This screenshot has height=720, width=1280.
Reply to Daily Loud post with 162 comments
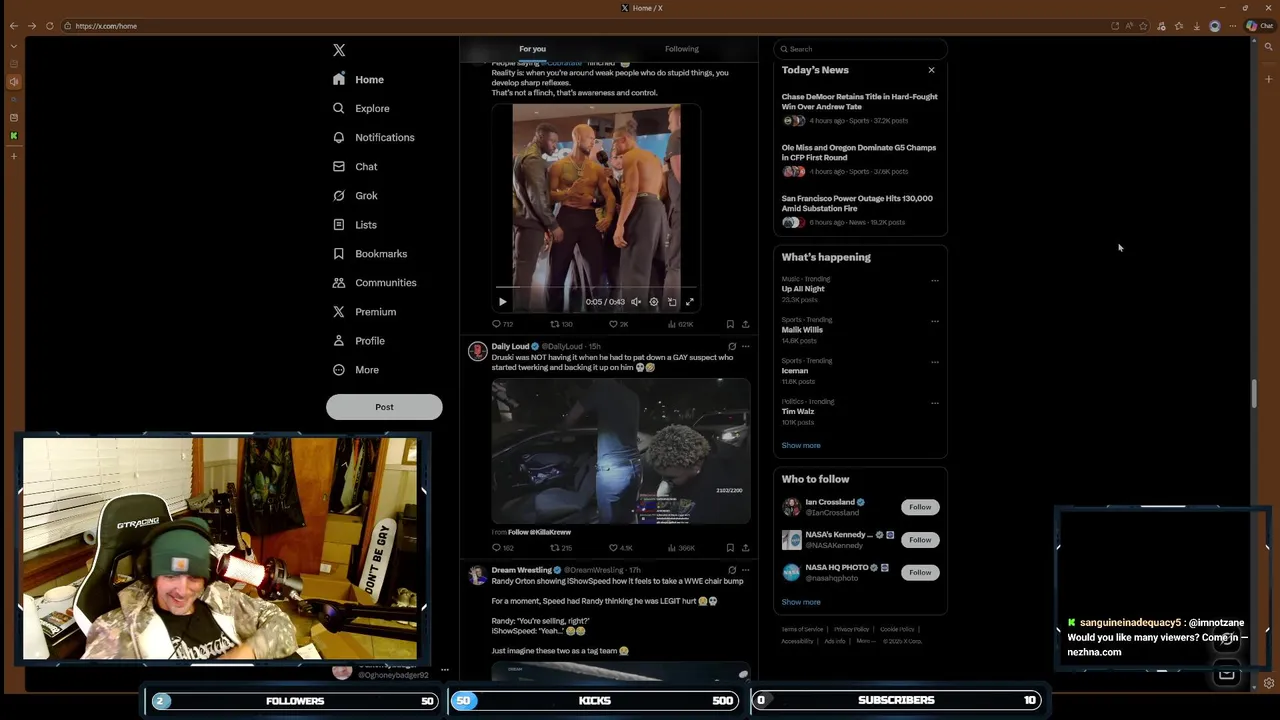pyautogui.click(x=502, y=548)
